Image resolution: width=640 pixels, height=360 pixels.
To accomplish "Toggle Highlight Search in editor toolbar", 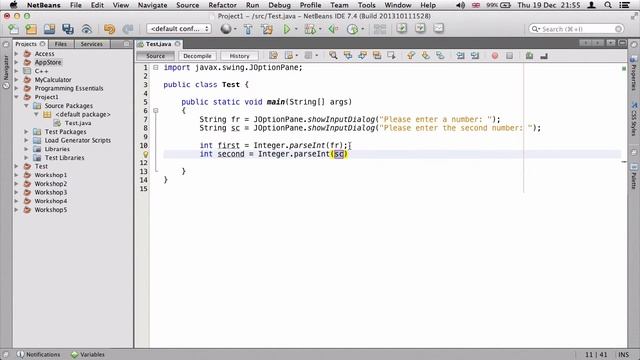I will point(377,56).
